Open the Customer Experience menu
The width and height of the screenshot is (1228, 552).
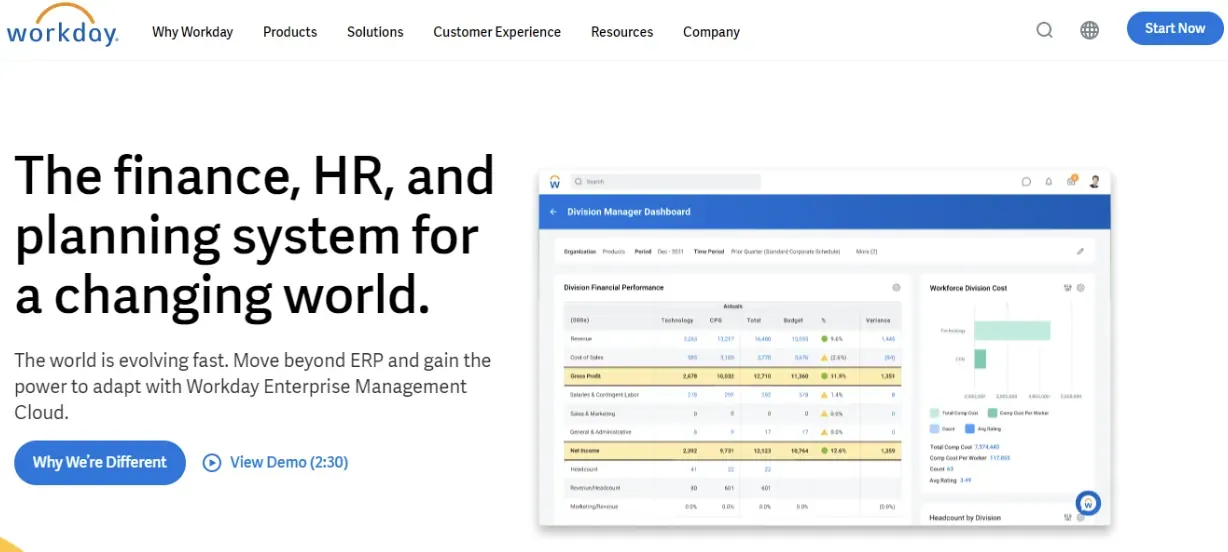point(497,32)
